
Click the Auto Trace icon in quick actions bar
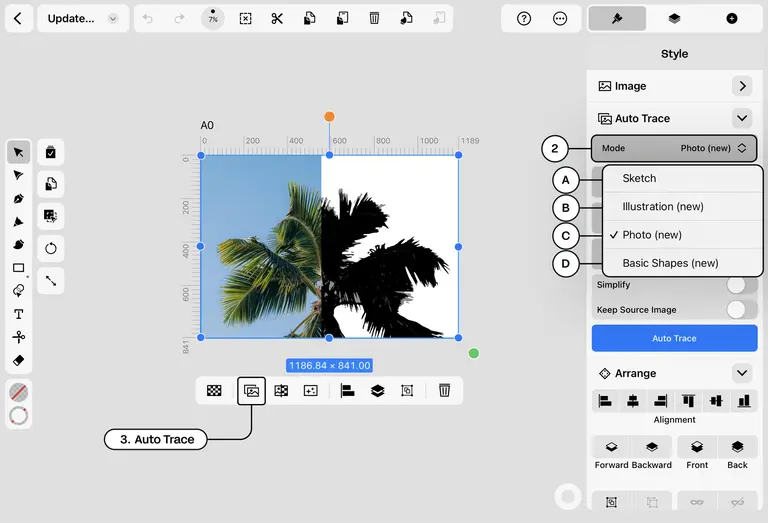point(252,391)
